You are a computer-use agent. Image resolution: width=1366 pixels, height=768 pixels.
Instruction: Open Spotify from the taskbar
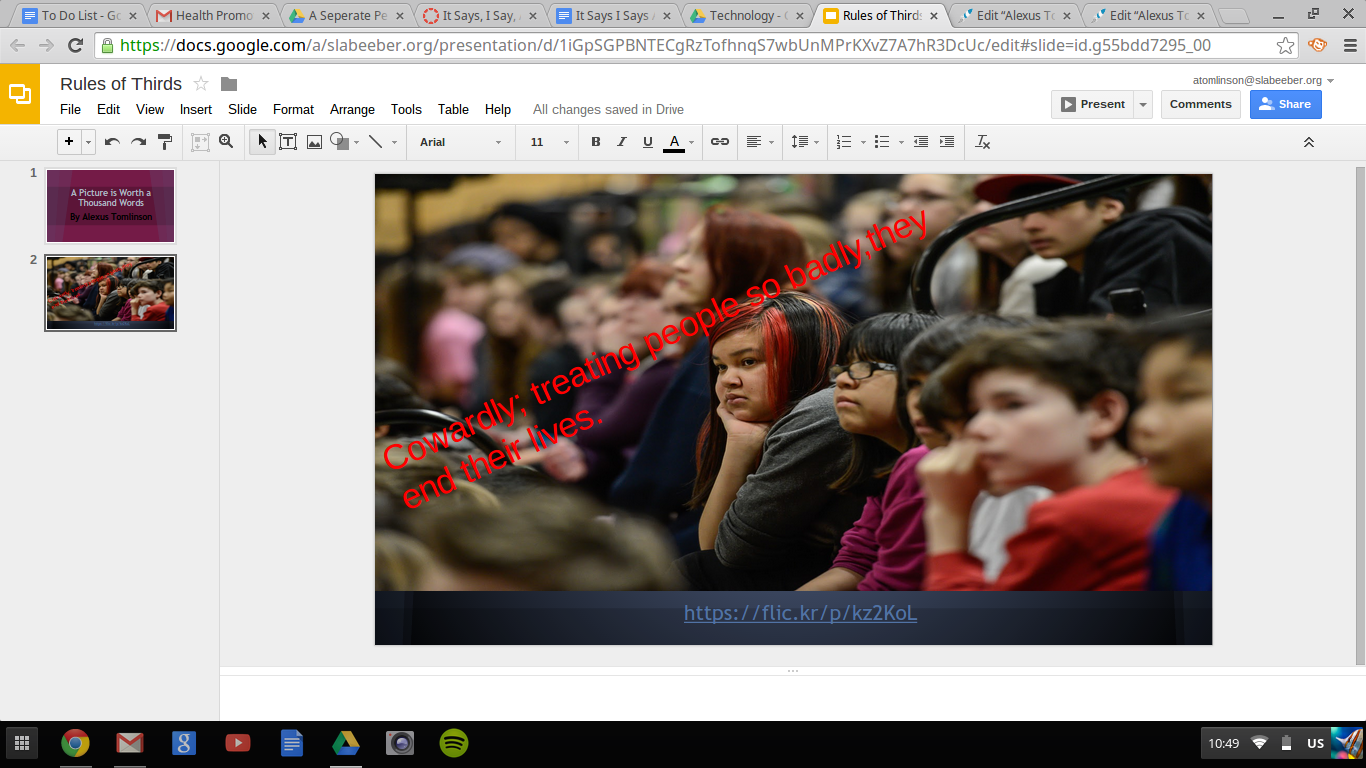(454, 743)
